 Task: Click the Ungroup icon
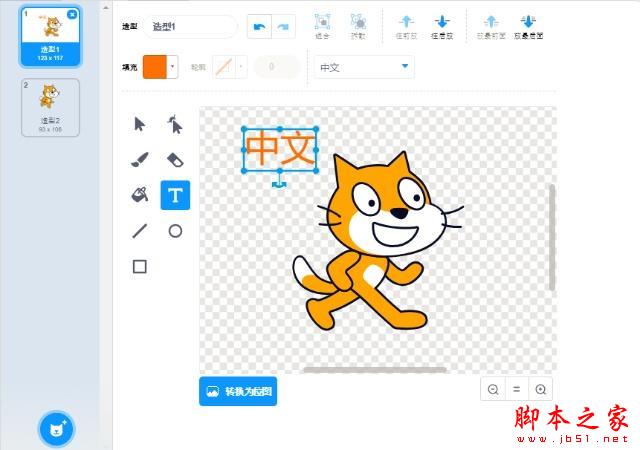pyautogui.click(x=358, y=26)
